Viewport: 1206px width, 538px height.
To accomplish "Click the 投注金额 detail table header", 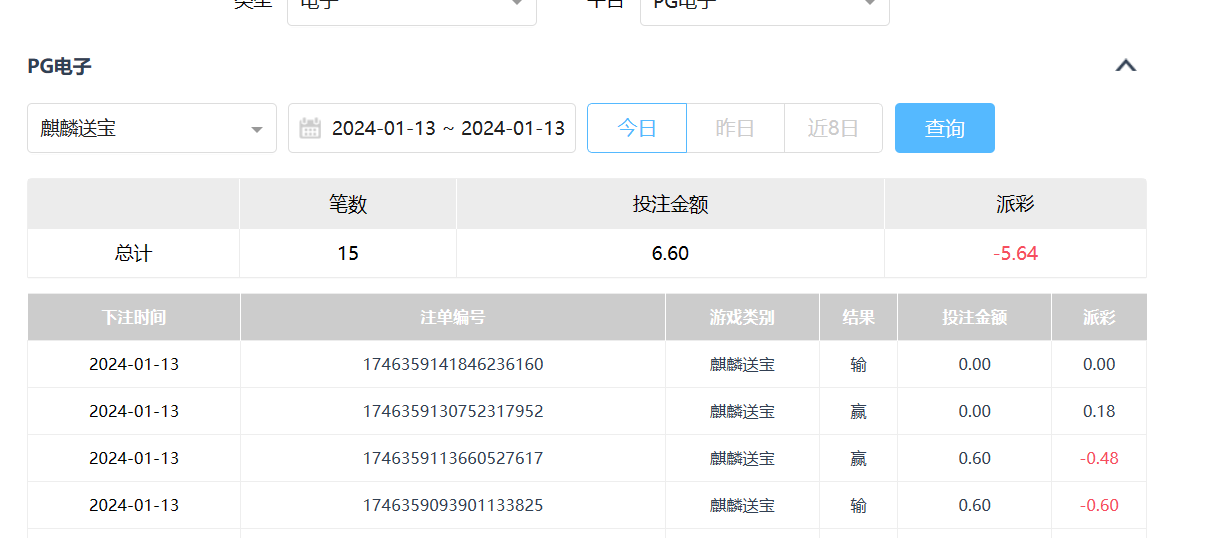I will click(974, 317).
